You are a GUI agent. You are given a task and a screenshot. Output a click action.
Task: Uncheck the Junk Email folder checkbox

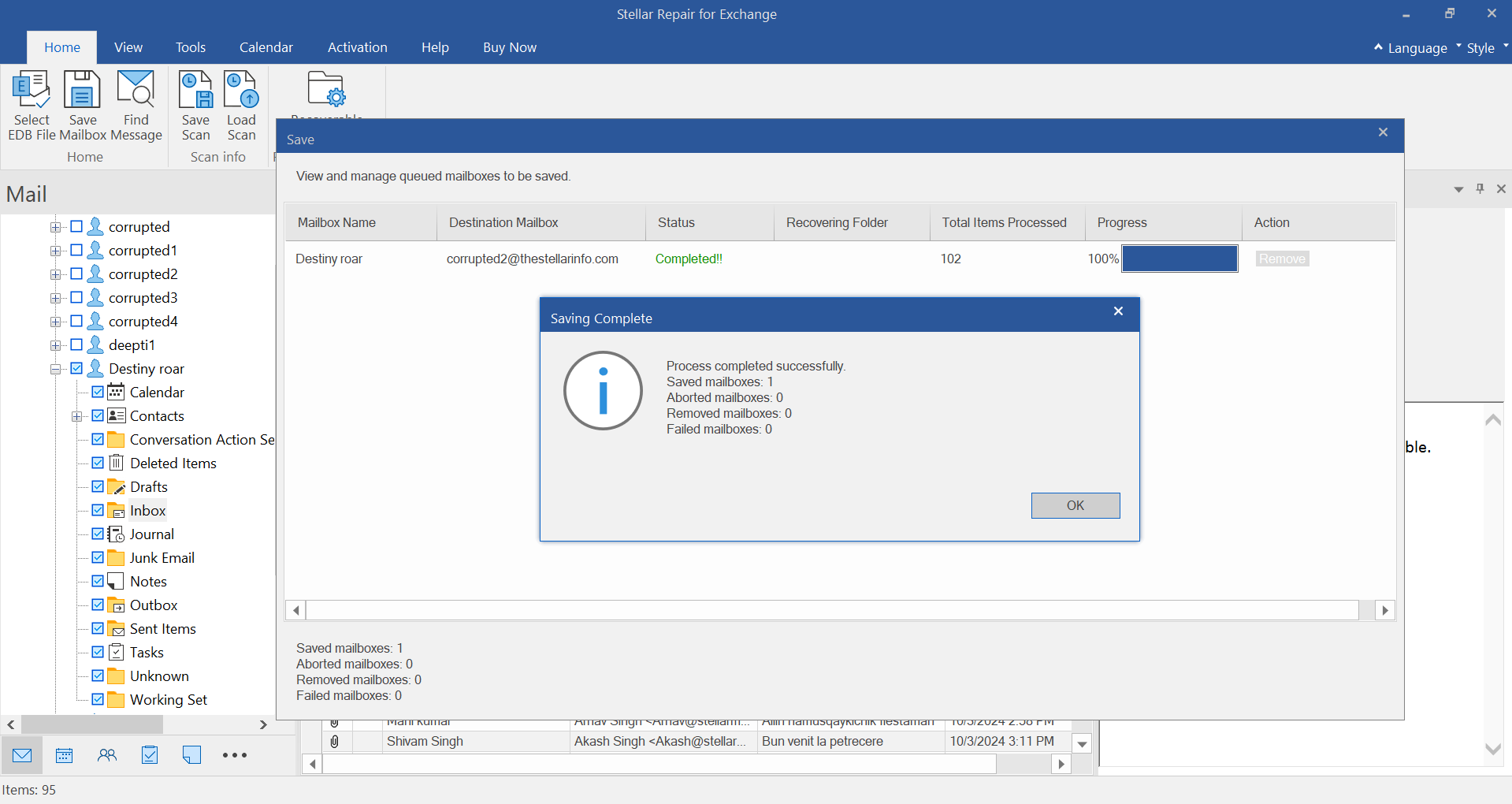[98, 557]
